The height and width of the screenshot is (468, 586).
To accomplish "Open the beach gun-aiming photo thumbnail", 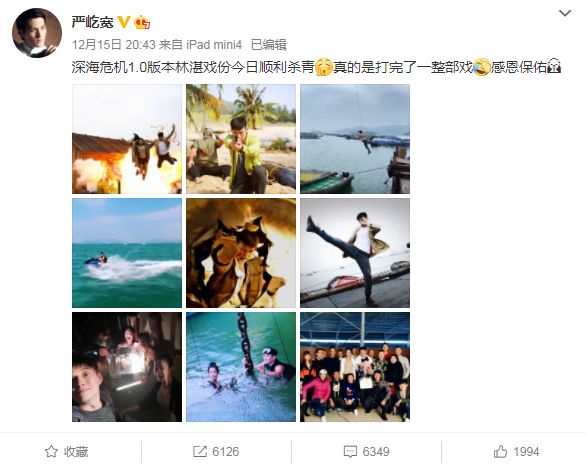I will pyautogui.click(x=241, y=139).
